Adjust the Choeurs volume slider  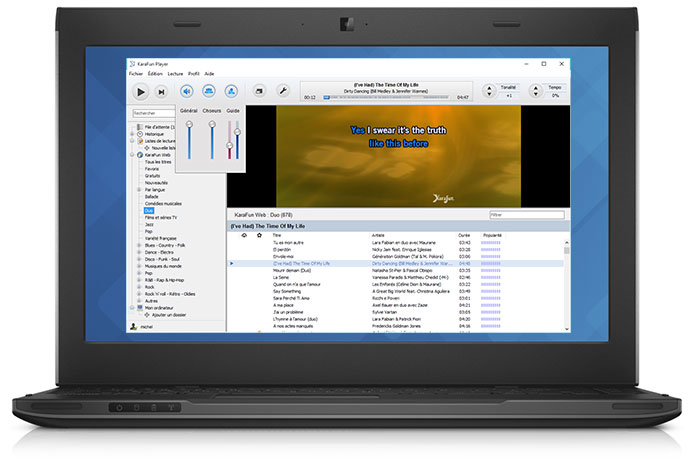coord(212,140)
